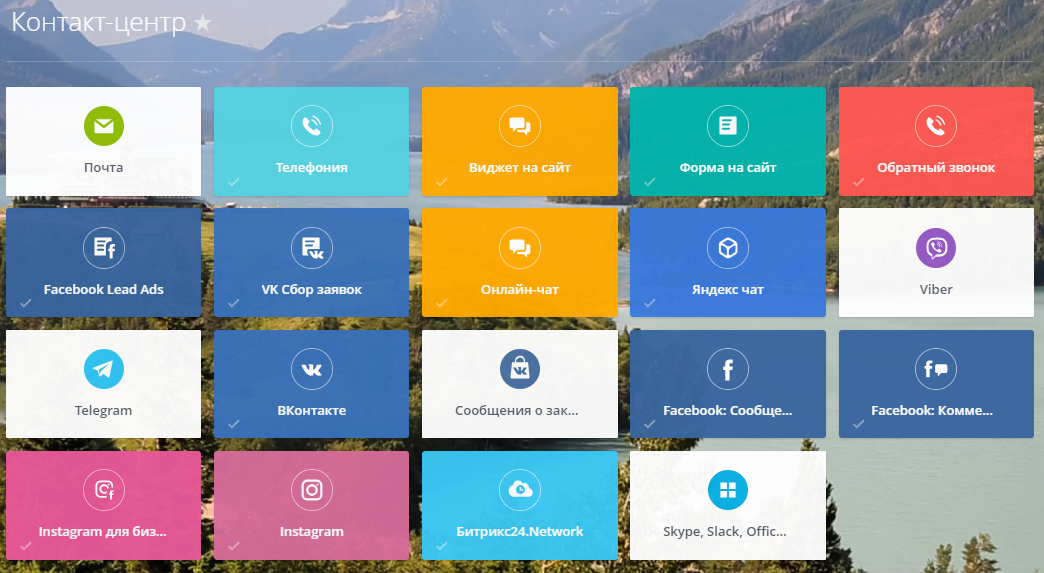Open the ВКонтакте VK logo icon
Viewport: 1044px width, 573px height.
(x=312, y=369)
